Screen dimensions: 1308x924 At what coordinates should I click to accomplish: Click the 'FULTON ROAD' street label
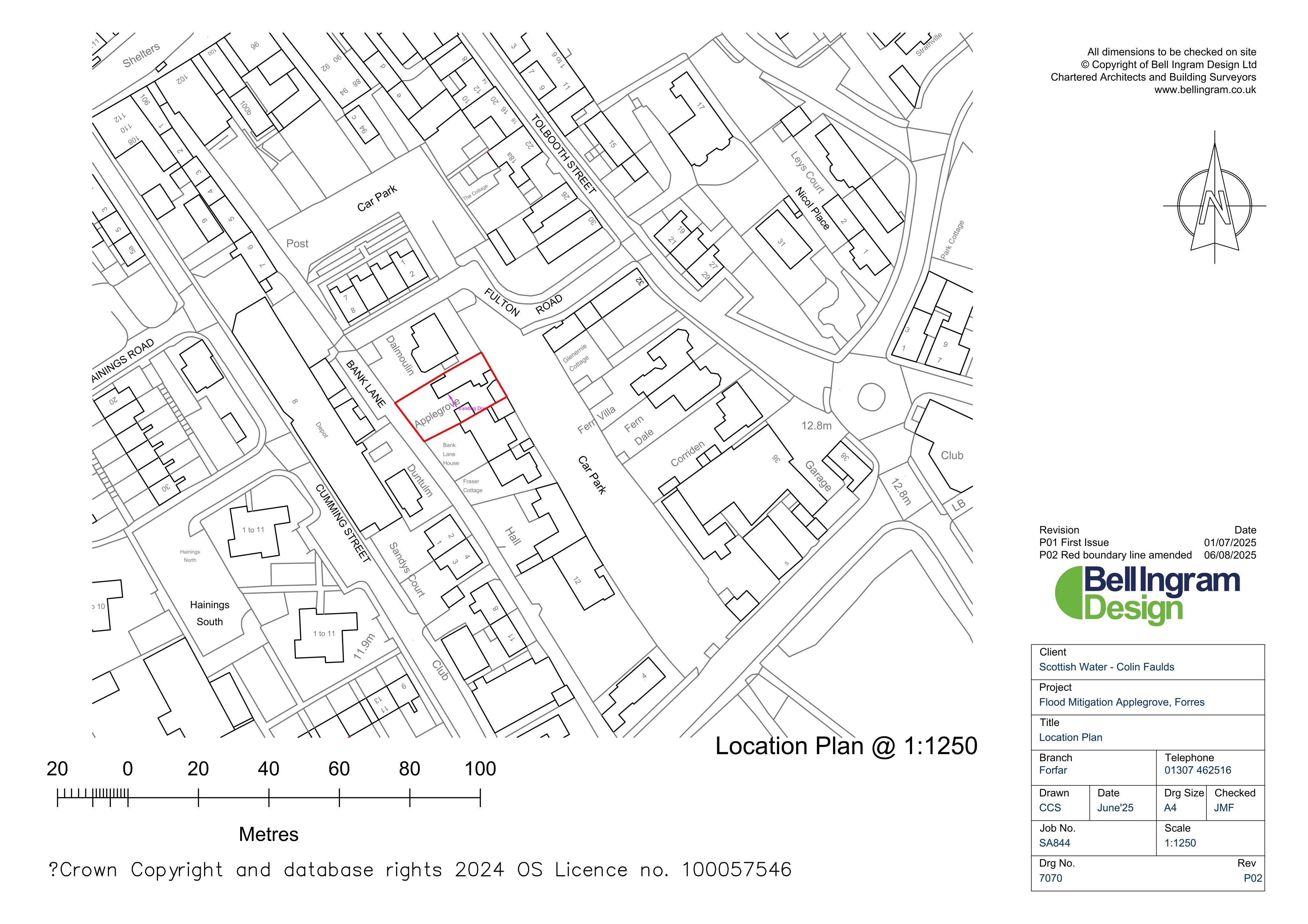tap(523, 303)
